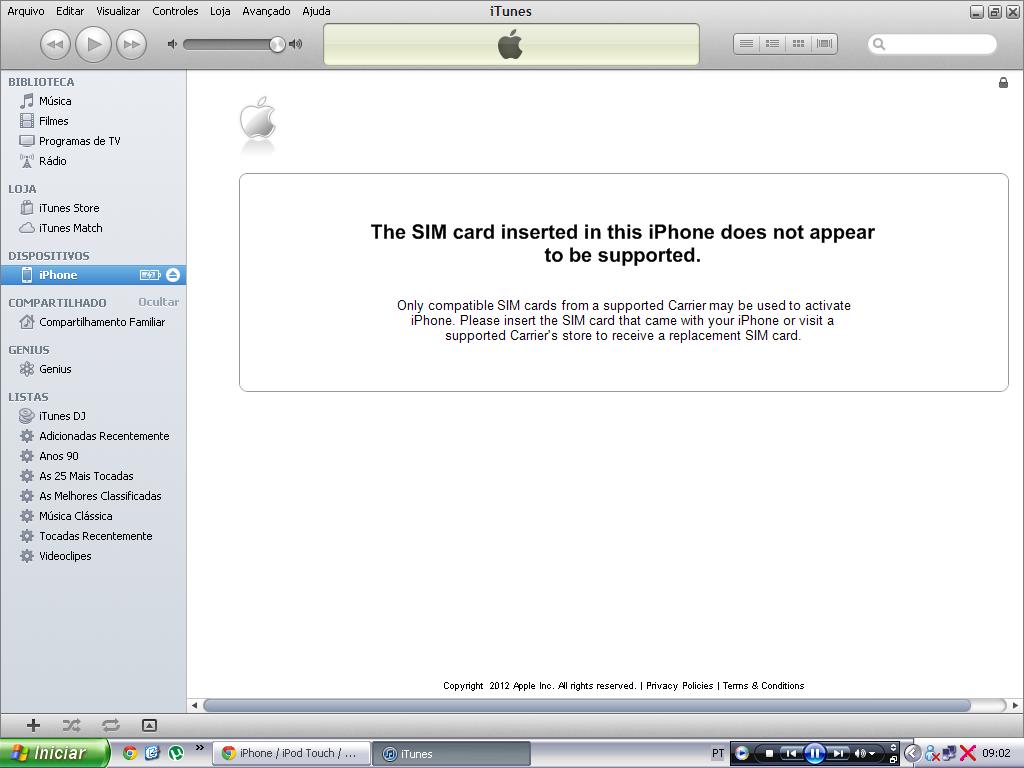
Task: Switch to grid view
Action: click(798, 44)
